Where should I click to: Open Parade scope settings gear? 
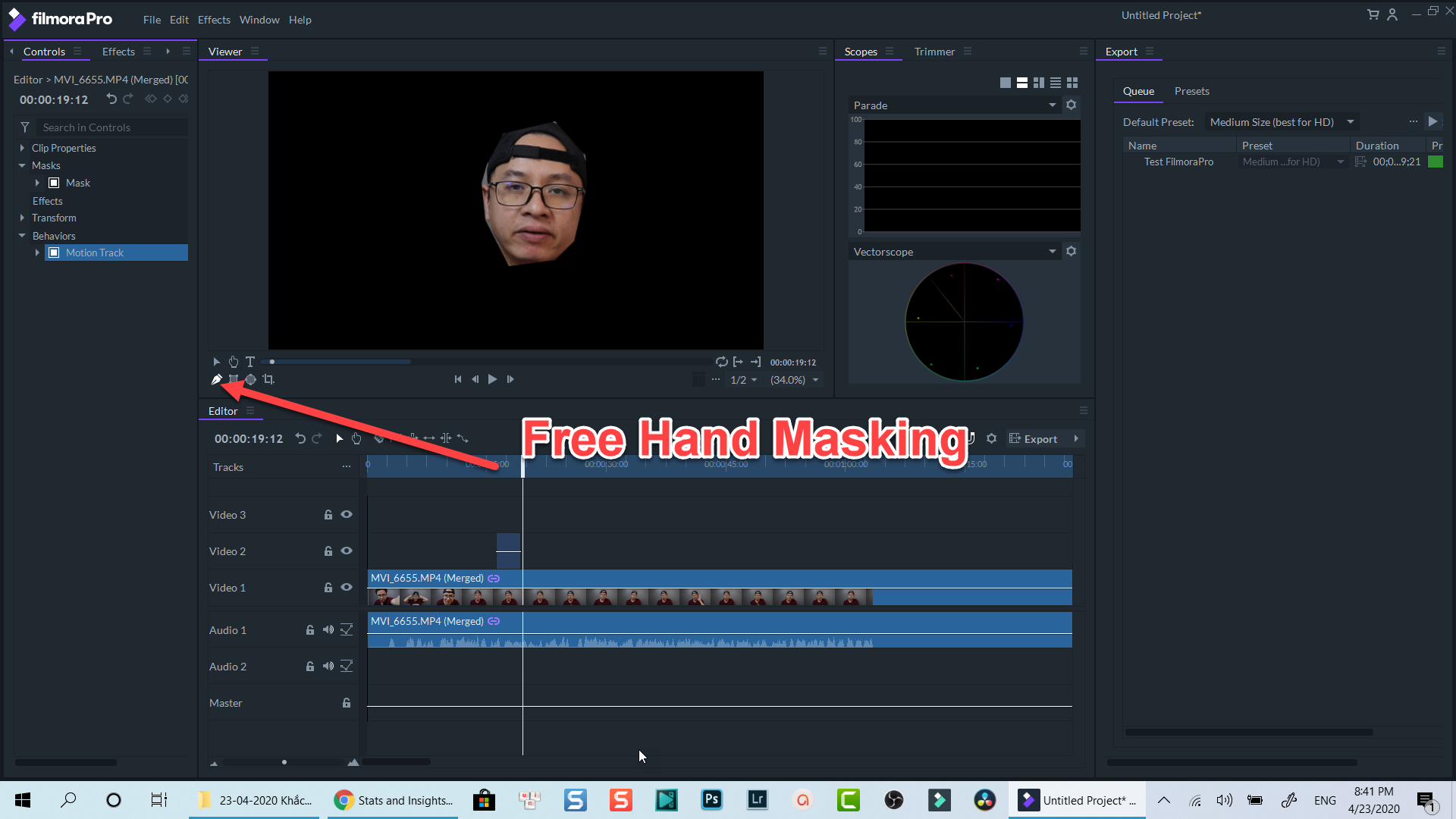click(x=1071, y=105)
